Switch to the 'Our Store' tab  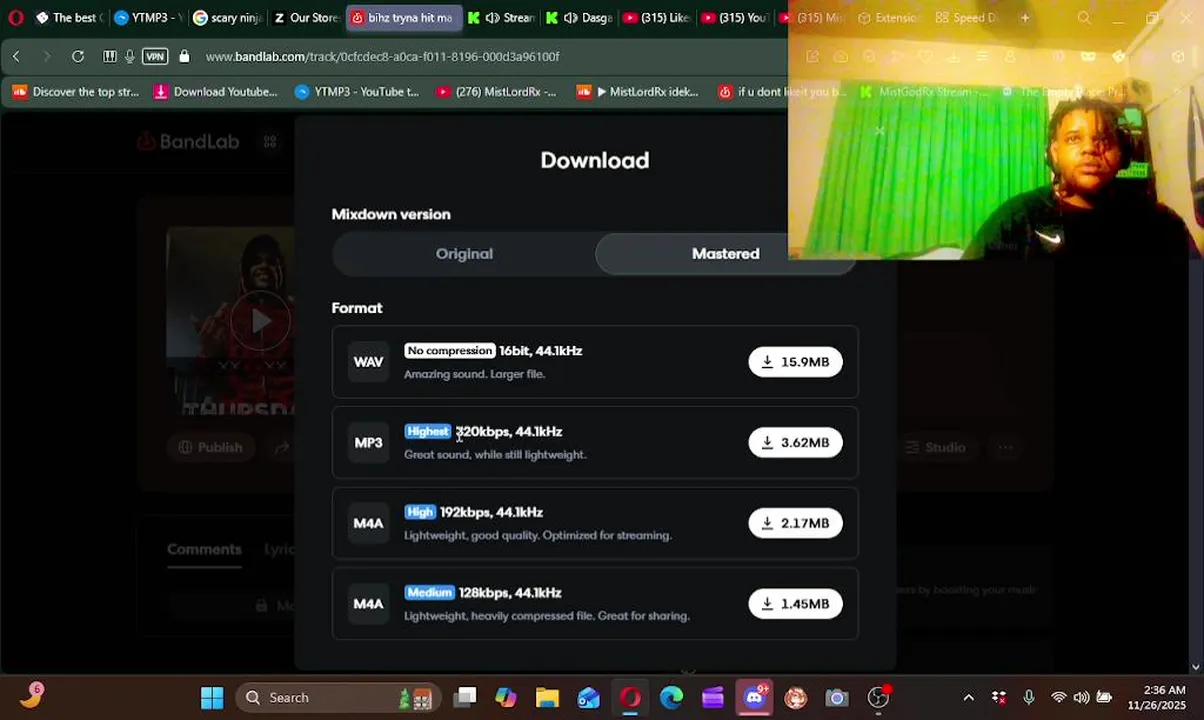pos(305,18)
